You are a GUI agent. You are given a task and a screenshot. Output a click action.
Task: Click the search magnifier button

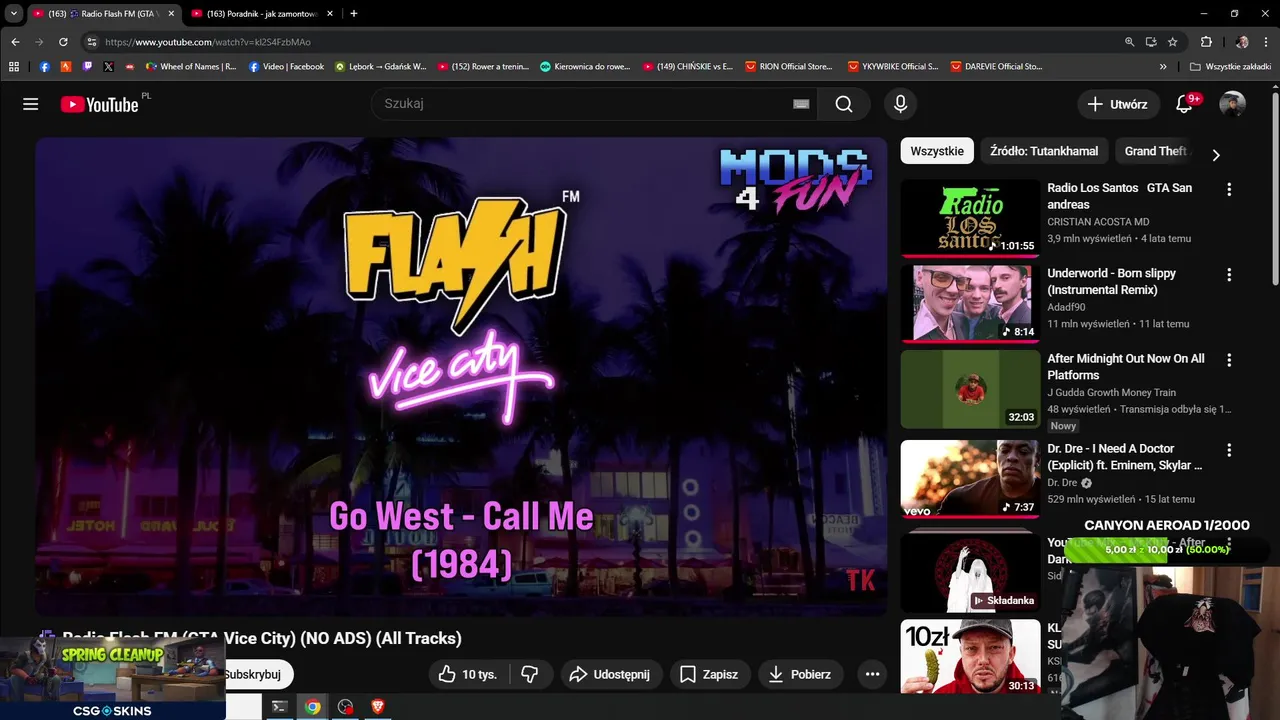click(844, 104)
